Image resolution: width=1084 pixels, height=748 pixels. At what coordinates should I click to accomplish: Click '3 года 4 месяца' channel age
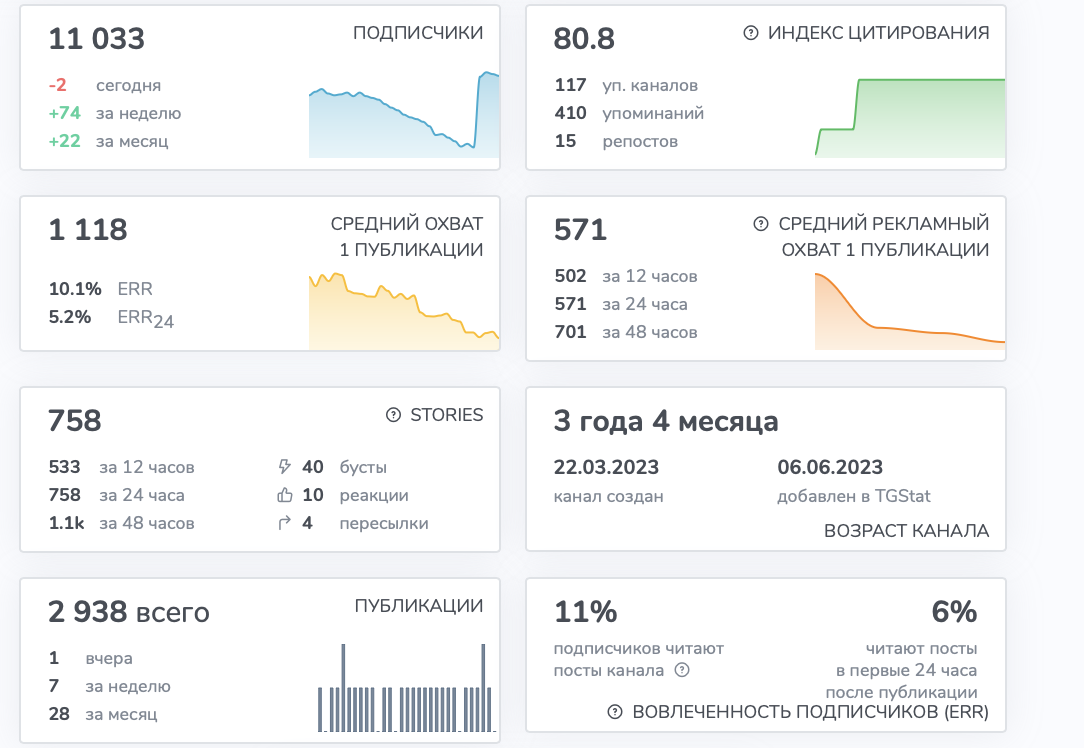tap(666, 420)
